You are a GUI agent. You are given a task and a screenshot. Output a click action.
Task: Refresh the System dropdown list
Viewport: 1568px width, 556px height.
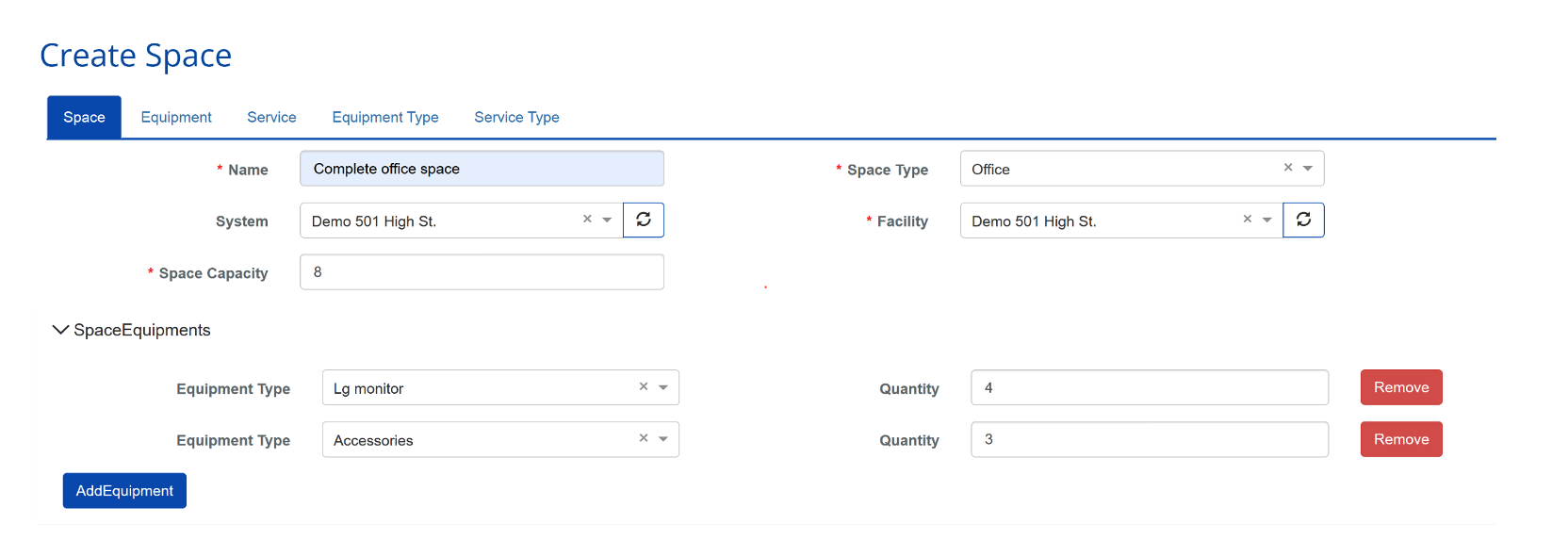pos(644,221)
